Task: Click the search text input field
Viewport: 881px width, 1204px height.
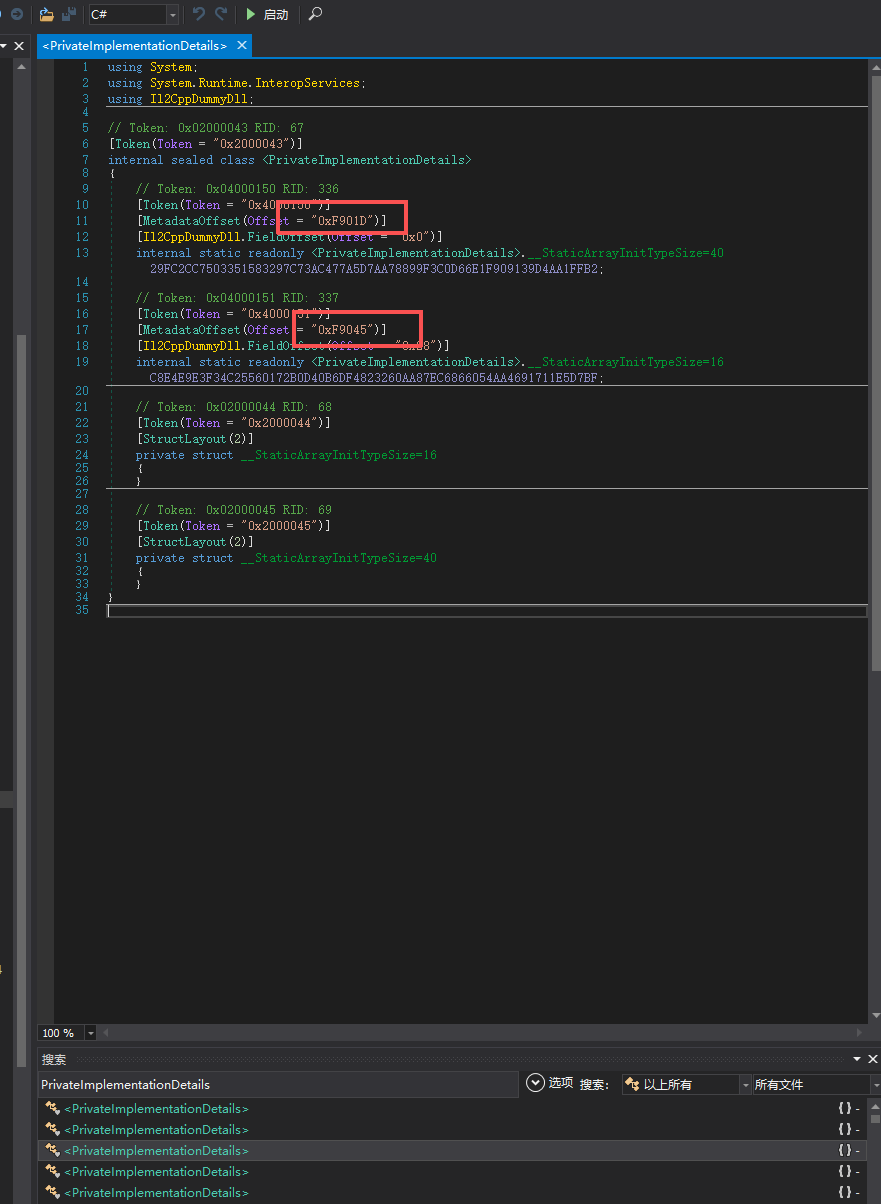Action: tap(278, 1084)
